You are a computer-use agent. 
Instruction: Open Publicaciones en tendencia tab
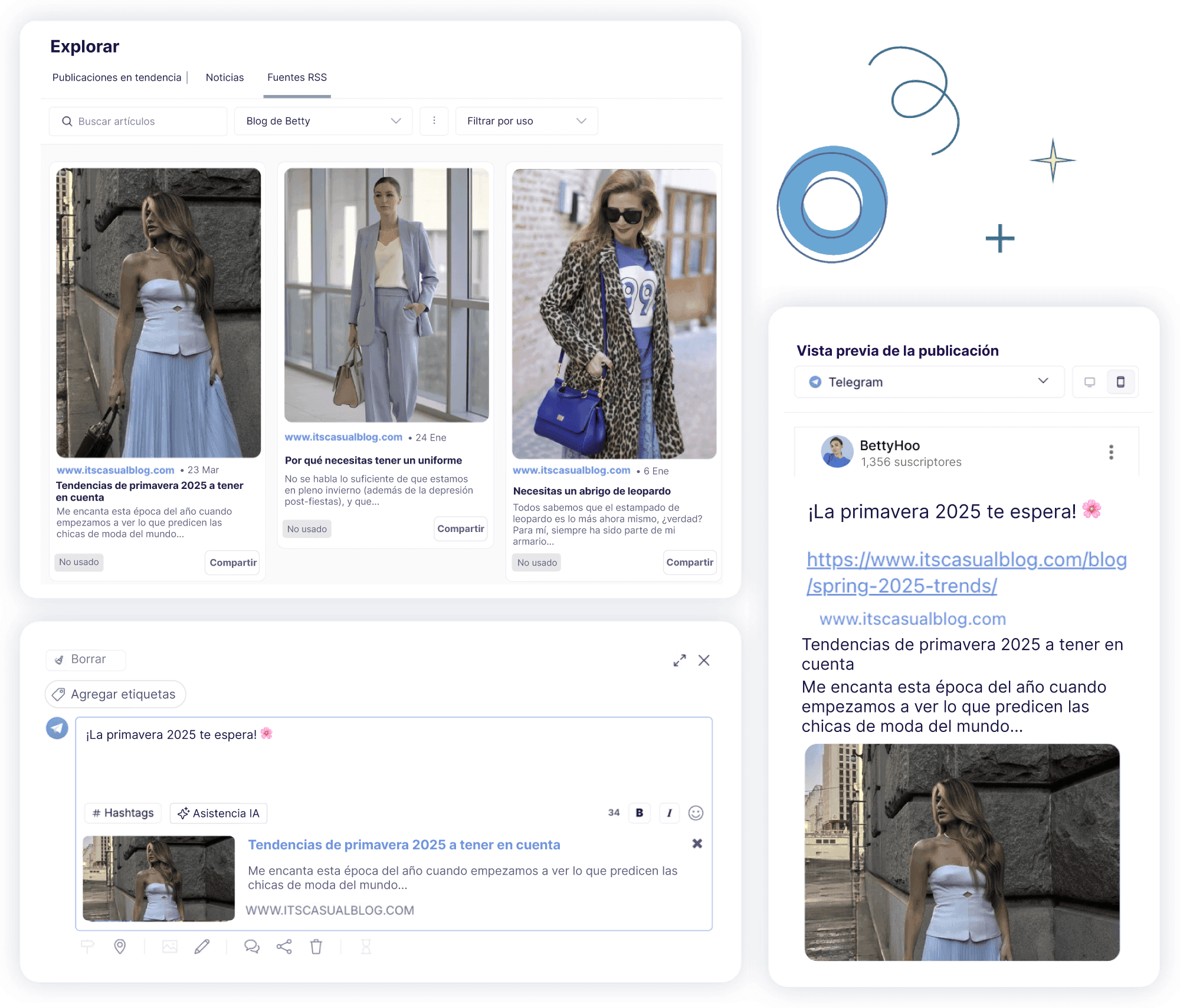(x=117, y=77)
